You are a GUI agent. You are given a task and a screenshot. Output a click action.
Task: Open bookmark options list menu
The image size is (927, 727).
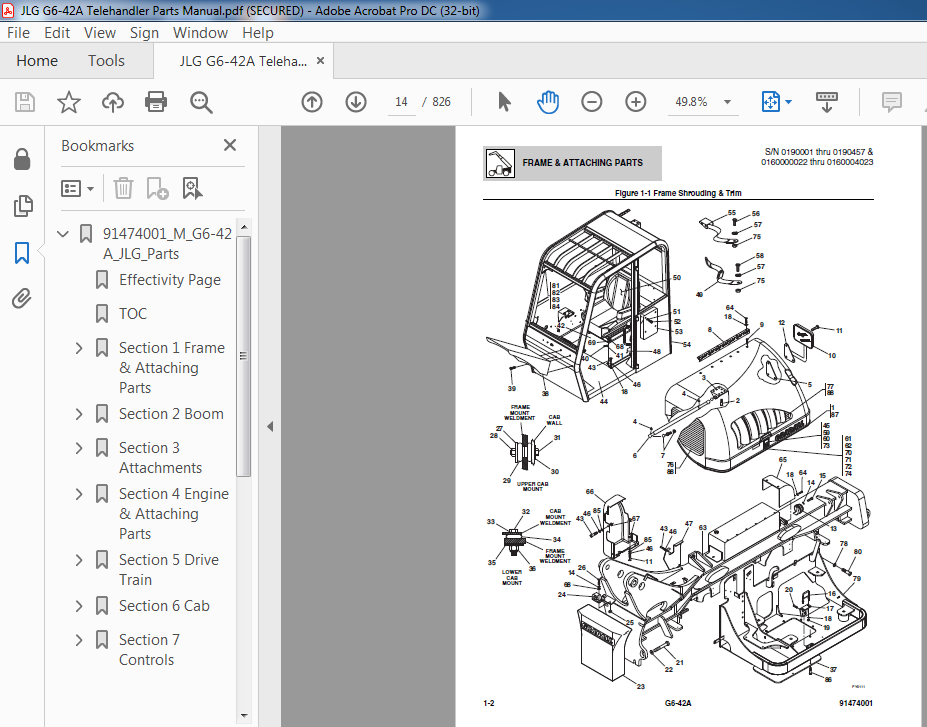tap(77, 189)
